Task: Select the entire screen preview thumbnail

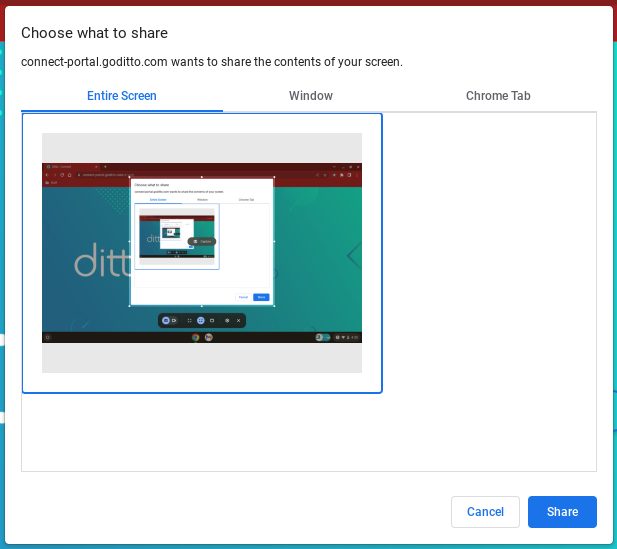Action: tap(202, 253)
